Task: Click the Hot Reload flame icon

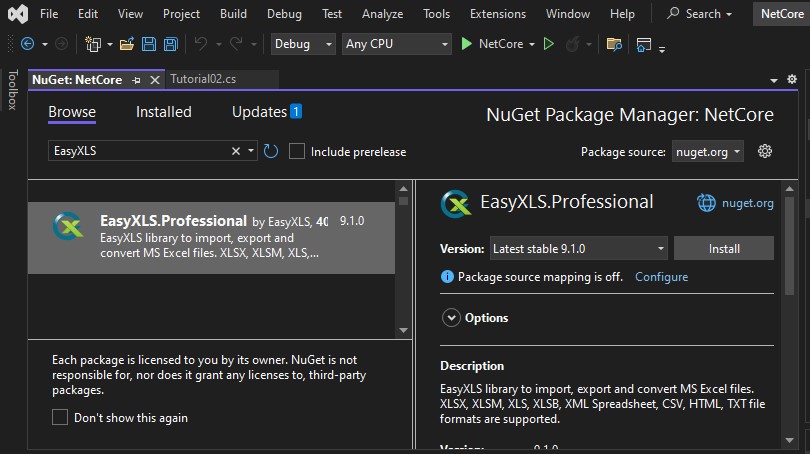Action: (x=572, y=44)
